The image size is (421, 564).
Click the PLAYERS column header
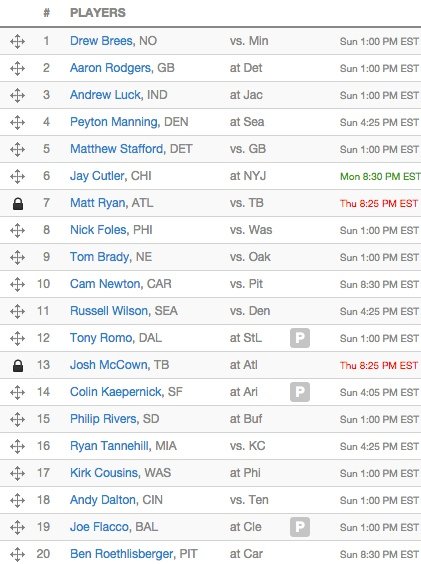point(98,13)
